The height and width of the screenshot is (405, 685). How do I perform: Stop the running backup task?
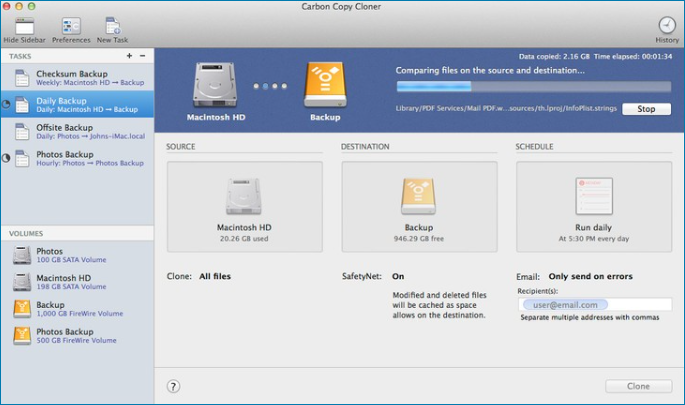point(646,109)
